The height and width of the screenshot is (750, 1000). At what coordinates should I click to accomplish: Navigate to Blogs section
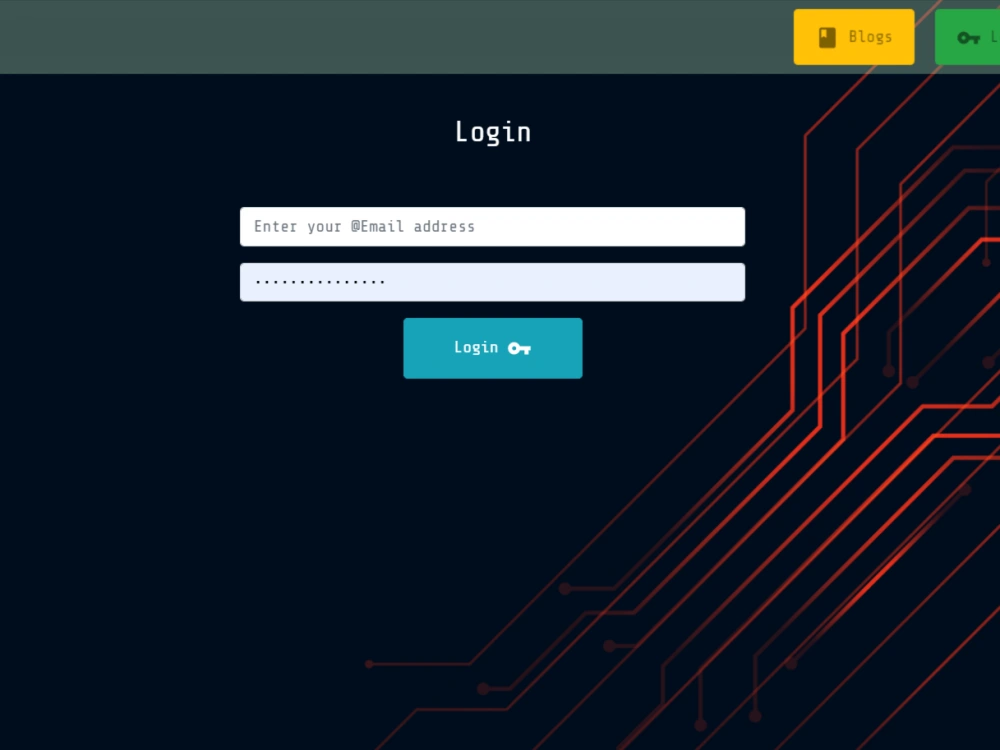[853, 36]
